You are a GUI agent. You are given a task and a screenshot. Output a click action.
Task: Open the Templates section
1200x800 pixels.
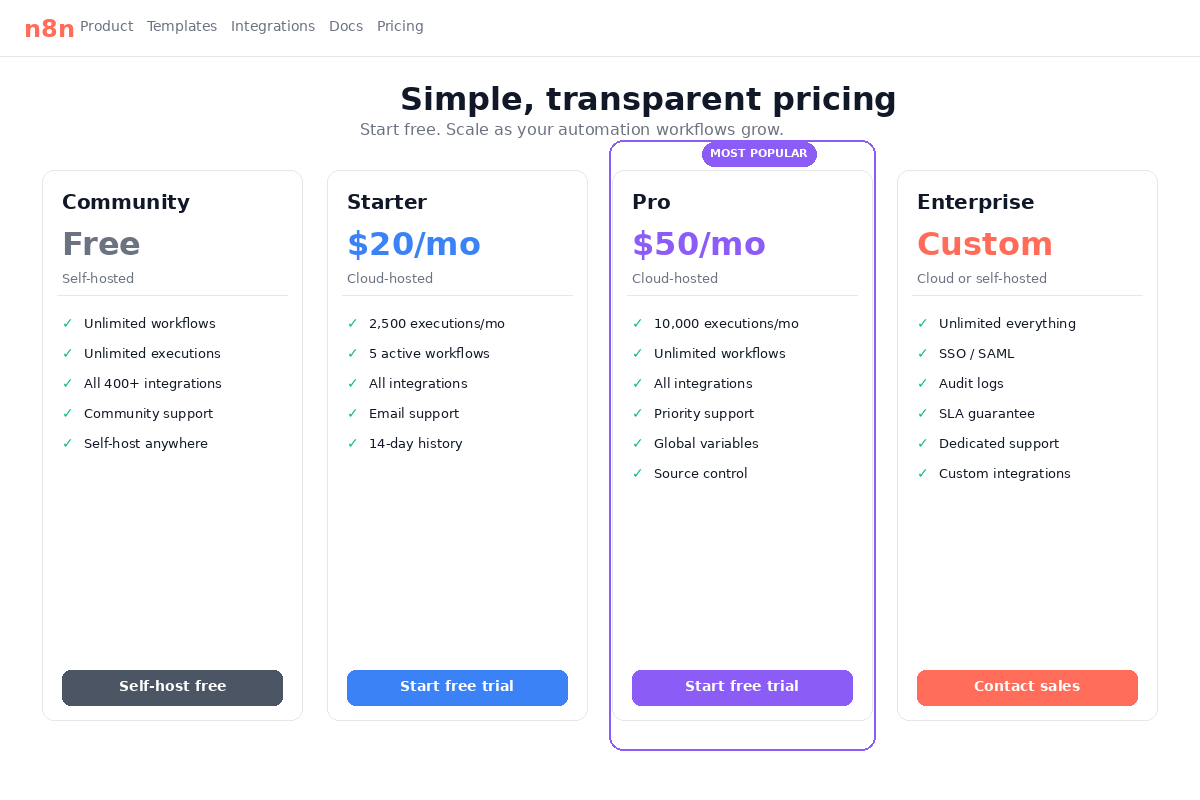(x=182, y=26)
